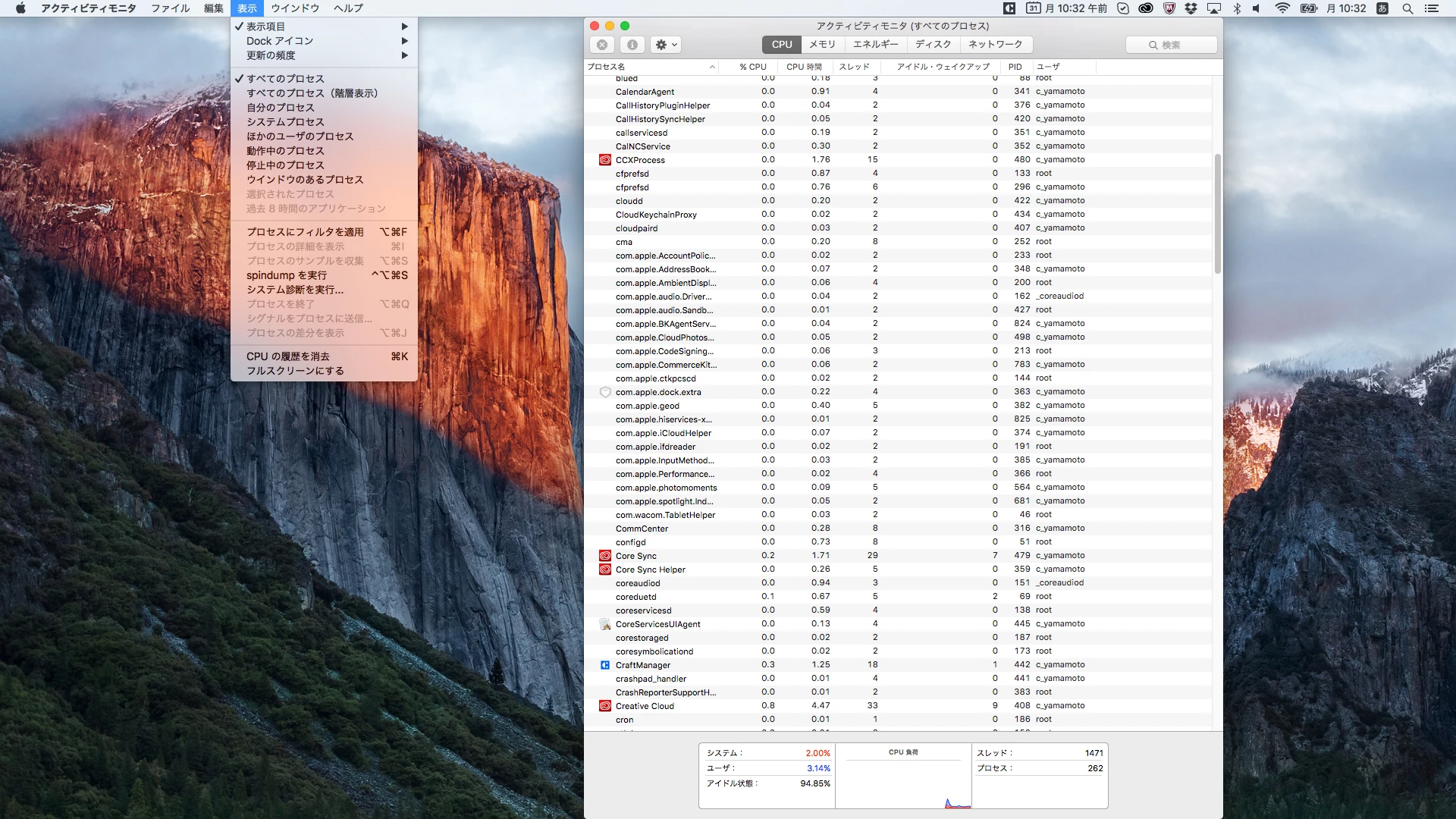1456x819 pixels.
Task: Select 自分のプロセス menu option
Action: pyautogui.click(x=280, y=108)
